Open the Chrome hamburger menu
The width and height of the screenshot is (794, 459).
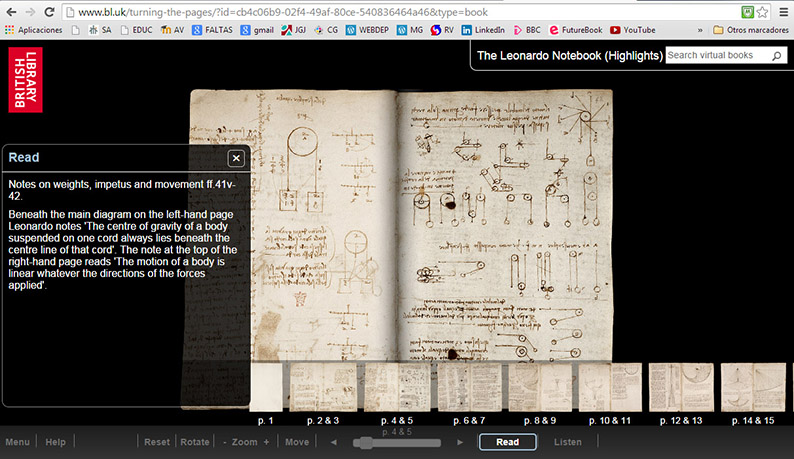(x=784, y=12)
